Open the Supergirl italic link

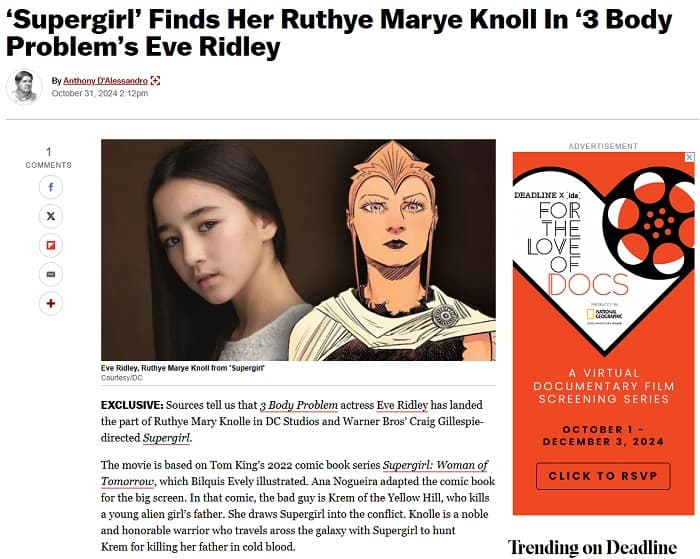tap(167, 438)
